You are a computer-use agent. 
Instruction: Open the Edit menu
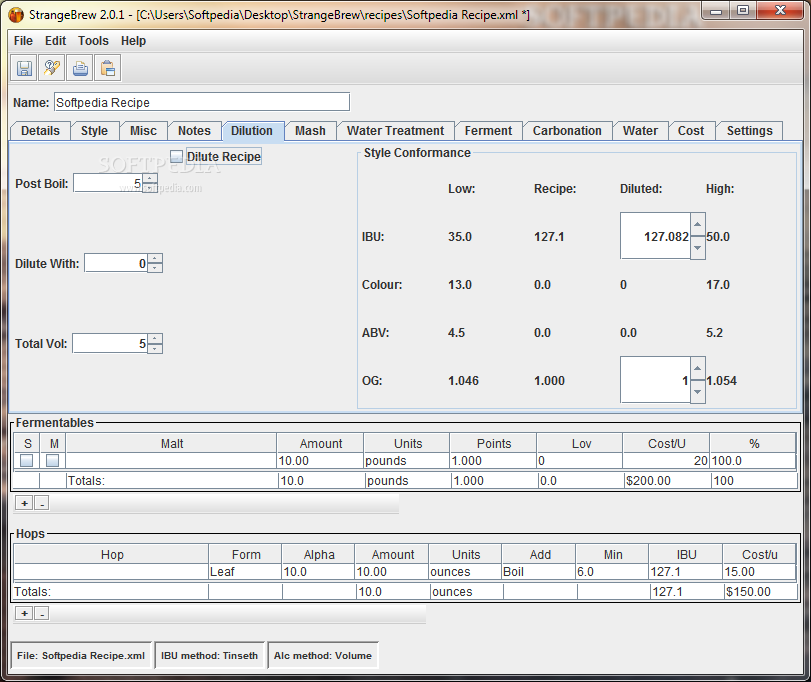tap(55, 41)
